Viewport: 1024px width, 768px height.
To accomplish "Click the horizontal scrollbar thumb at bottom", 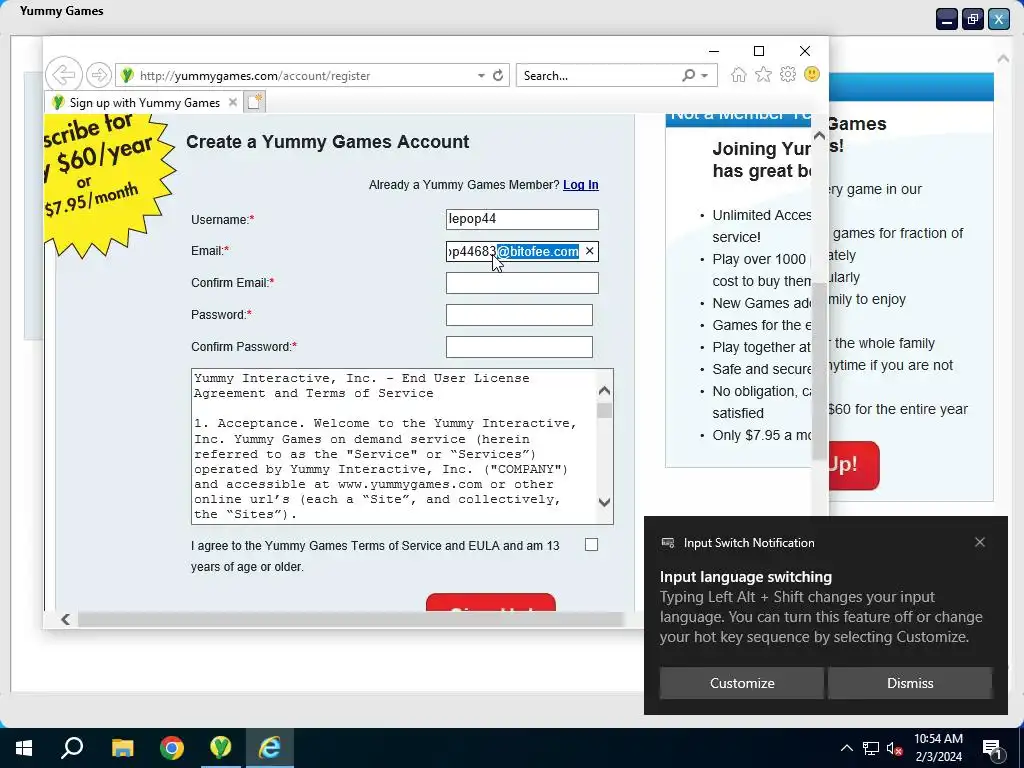I will pyautogui.click(x=351, y=619).
